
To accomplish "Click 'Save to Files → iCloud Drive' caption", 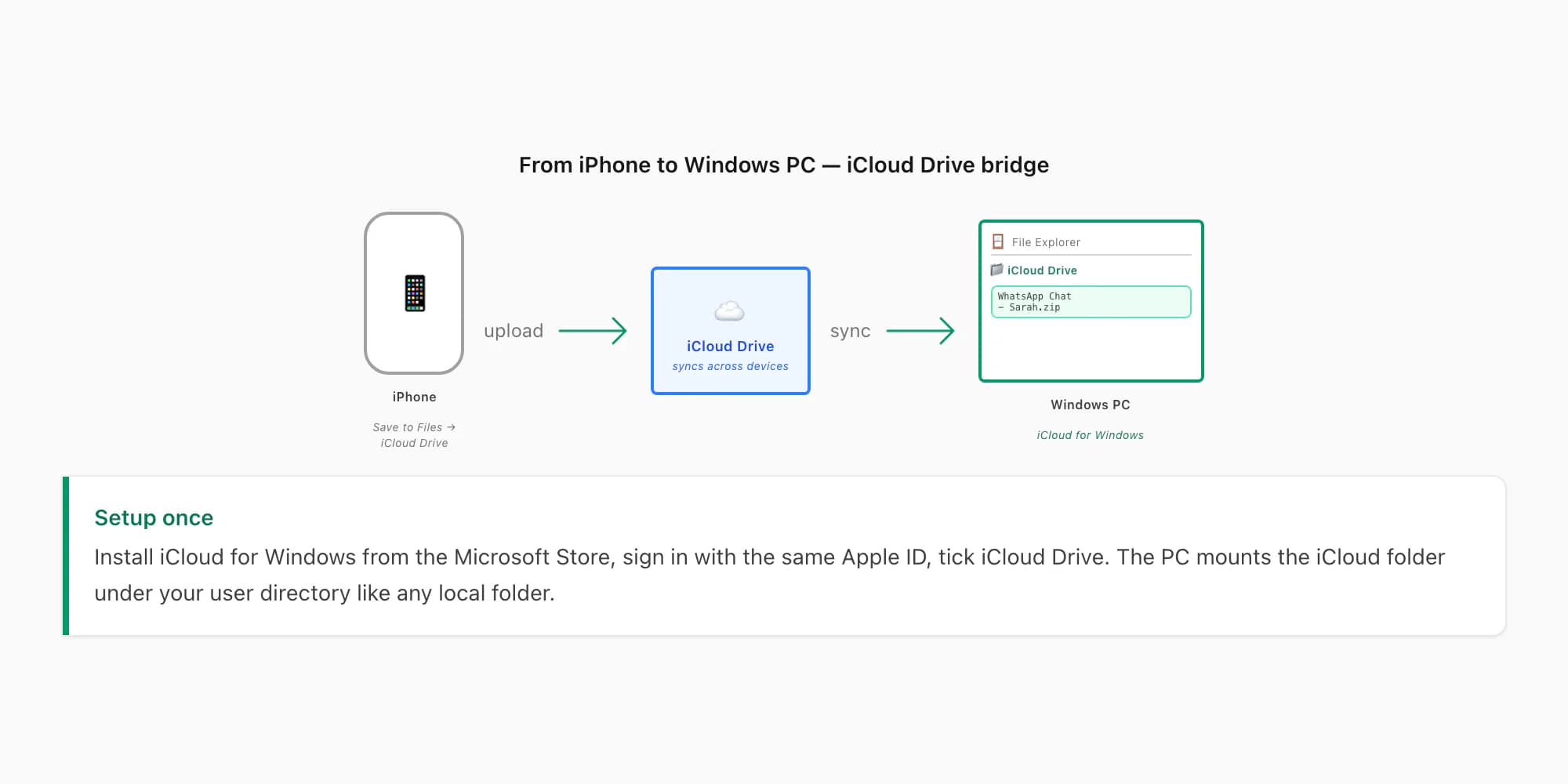I will [414, 435].
